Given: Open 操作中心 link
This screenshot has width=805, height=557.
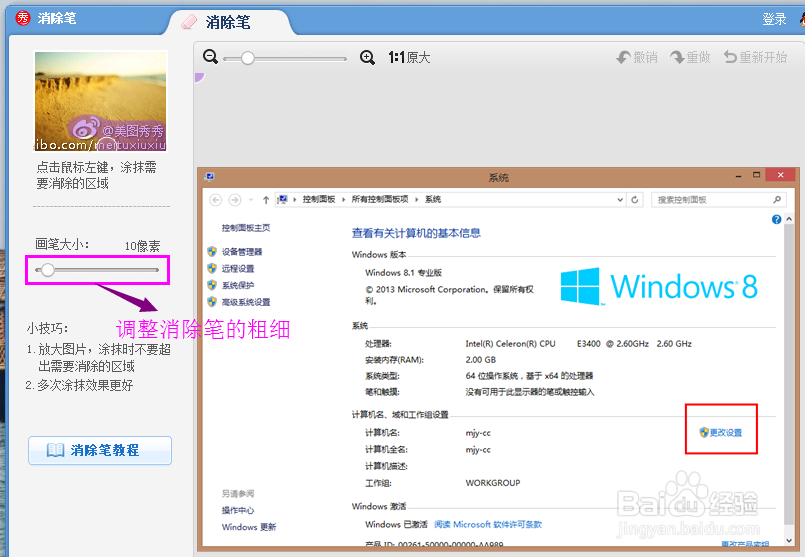Looking at the screenshot, I should tap(238, 510).
